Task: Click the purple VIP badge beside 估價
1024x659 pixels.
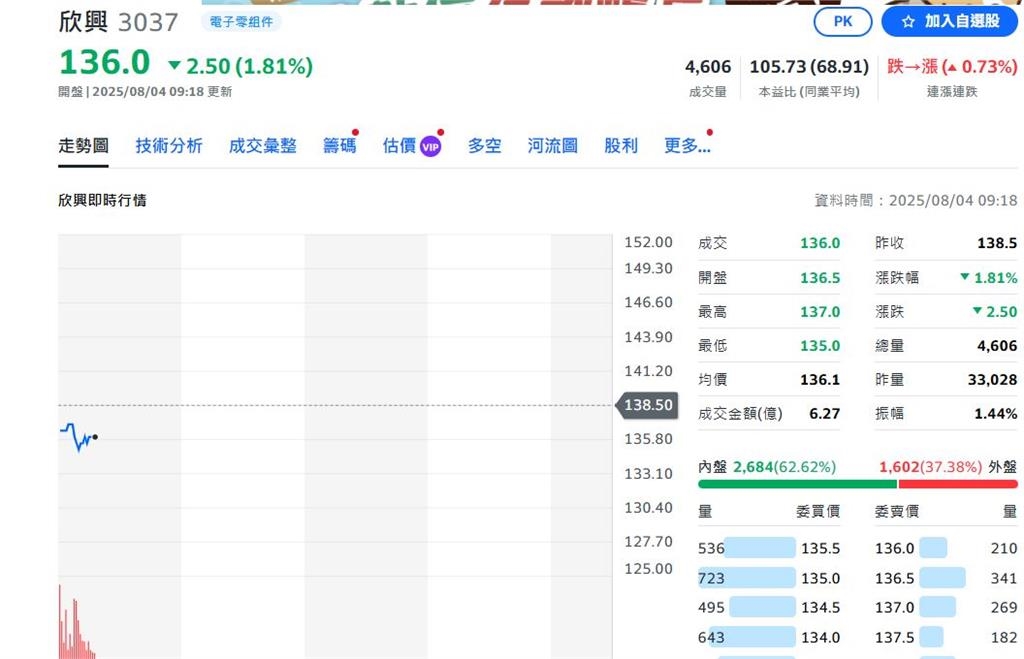Action: pyautogui.click(x=430, y=144)
